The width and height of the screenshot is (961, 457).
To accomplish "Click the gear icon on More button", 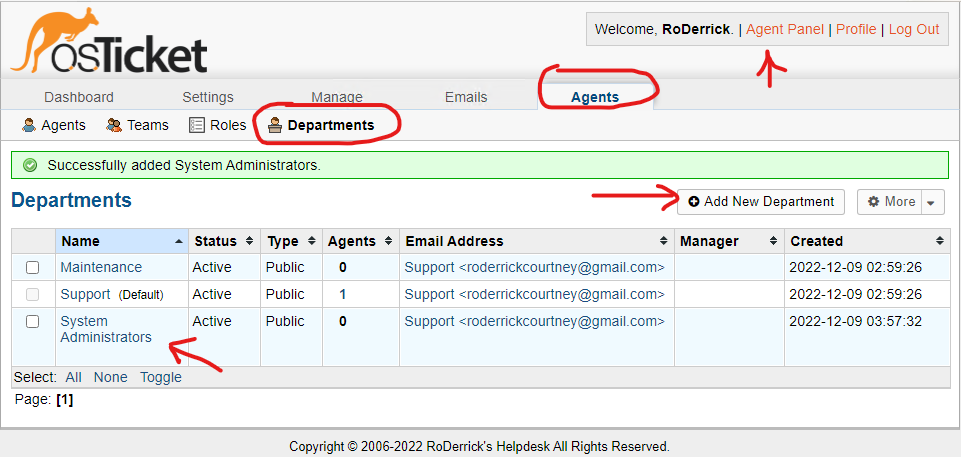I will tap(874, 202).
